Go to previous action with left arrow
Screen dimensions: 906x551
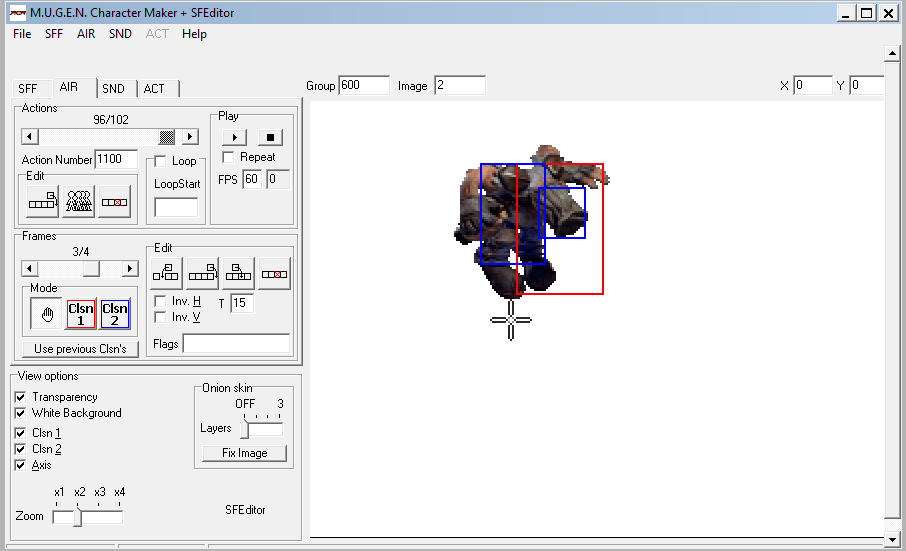(x=30, y=137)
